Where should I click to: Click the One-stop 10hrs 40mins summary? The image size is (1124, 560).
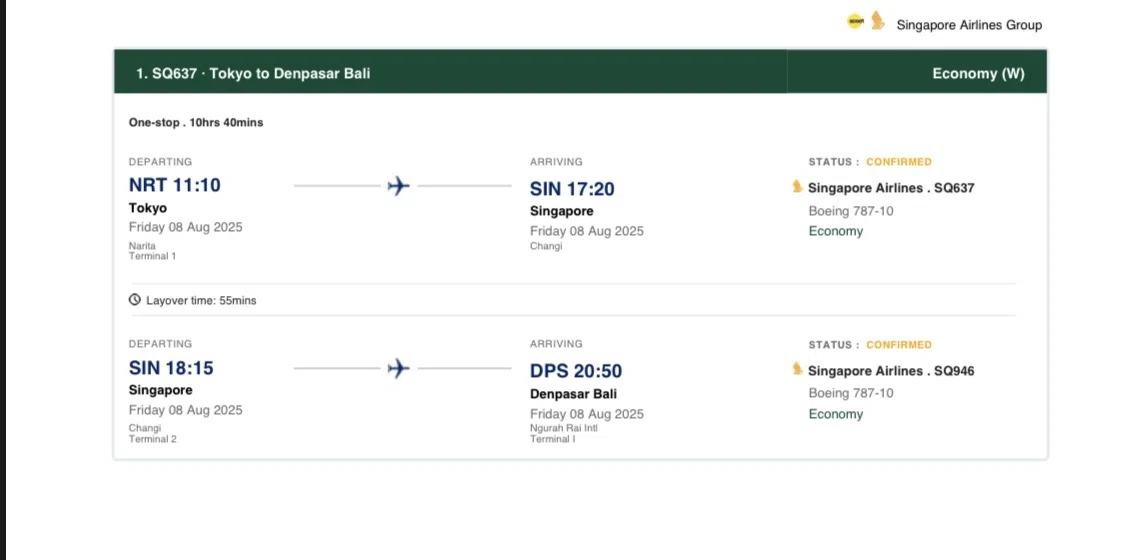click(x=196, y=123)
